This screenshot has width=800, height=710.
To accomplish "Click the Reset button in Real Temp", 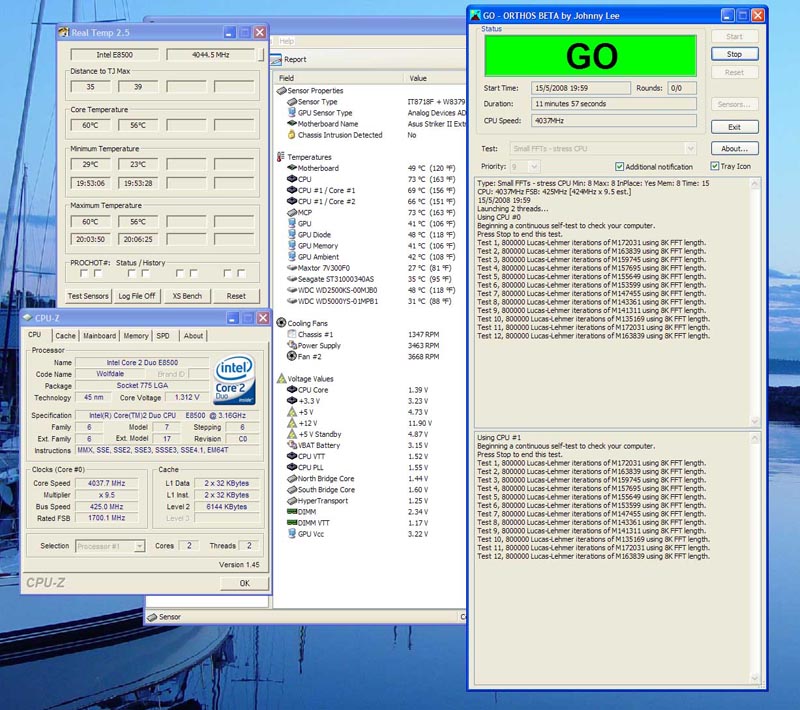I will [236, 296].
